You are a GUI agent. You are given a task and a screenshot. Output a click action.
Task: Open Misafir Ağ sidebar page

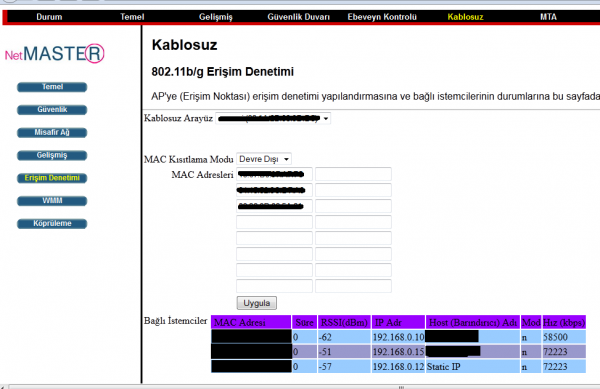pos(52,132)
